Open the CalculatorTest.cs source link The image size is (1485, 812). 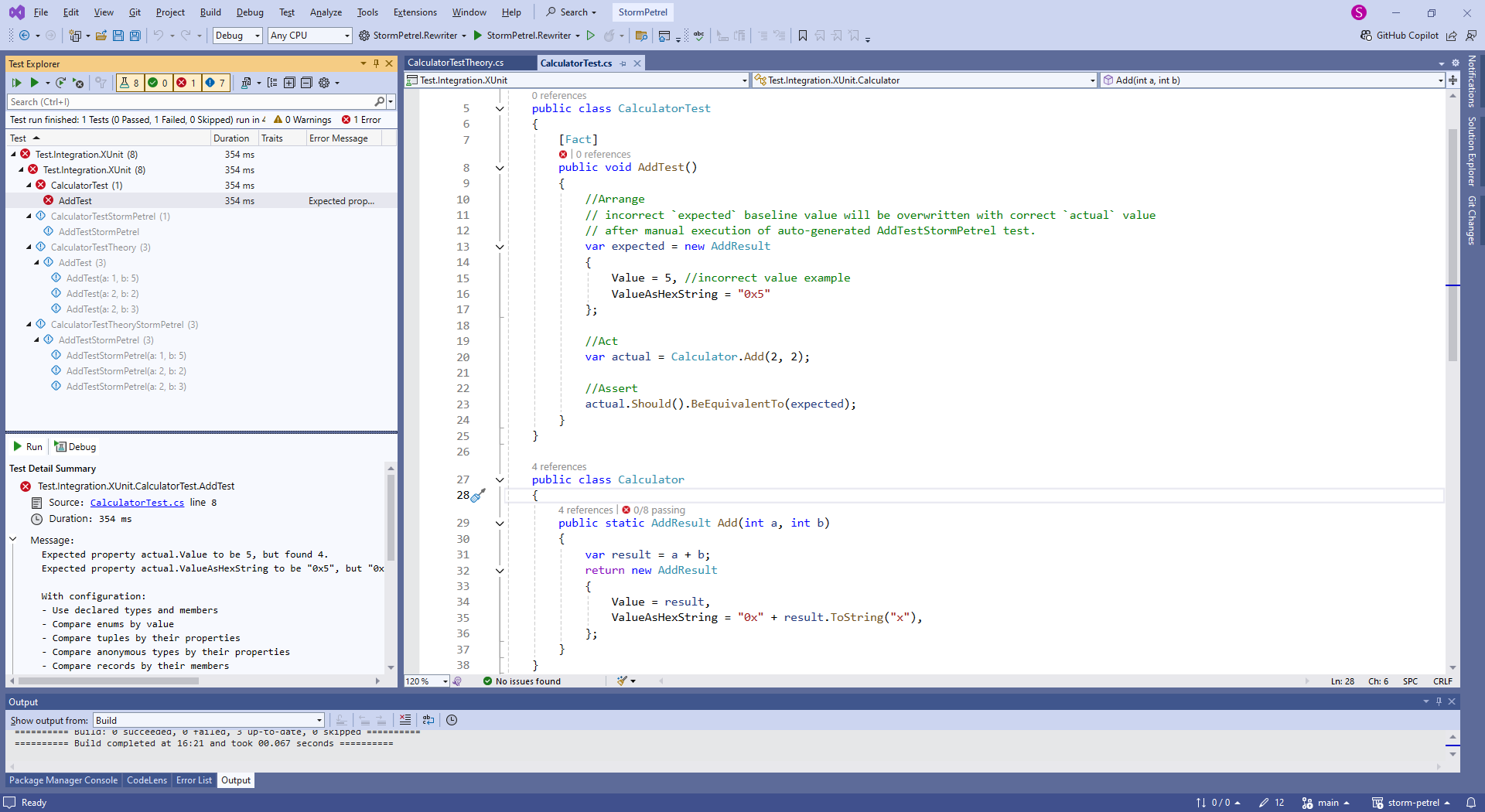[137, 503]
